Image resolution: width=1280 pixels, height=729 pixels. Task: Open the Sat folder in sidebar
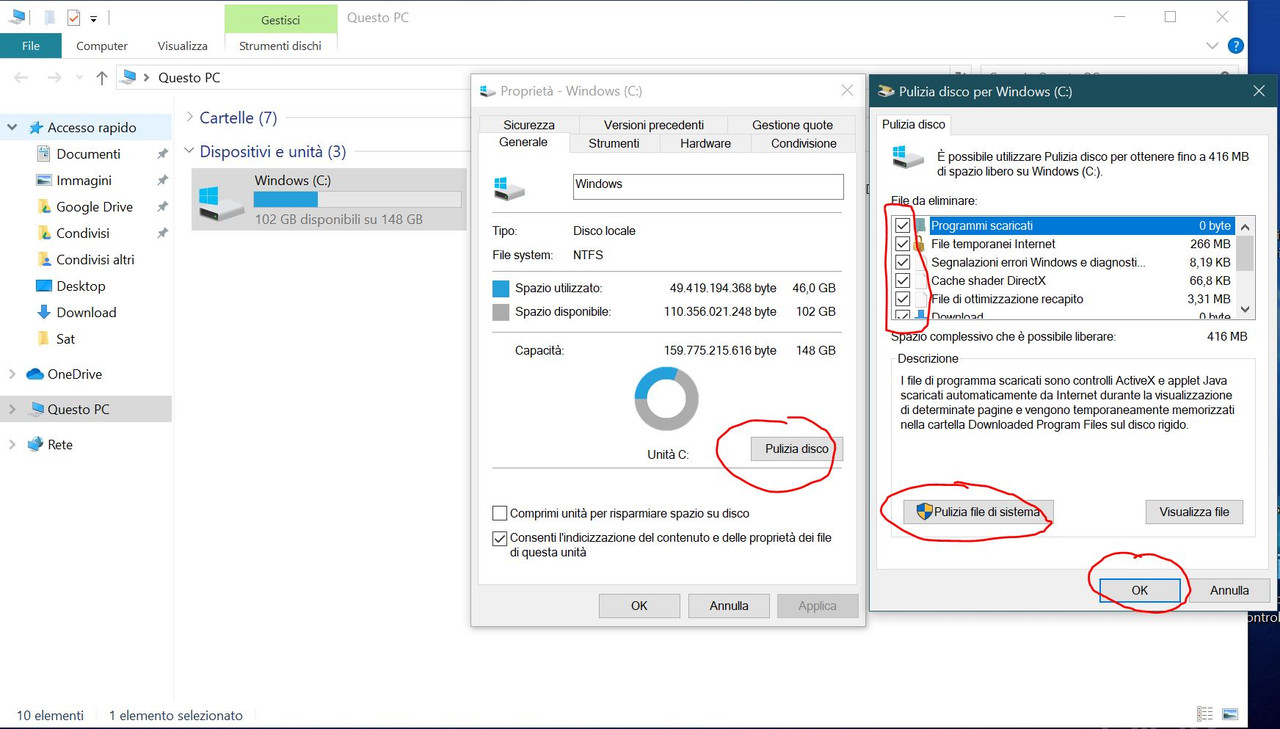click(x=65, y=339)
